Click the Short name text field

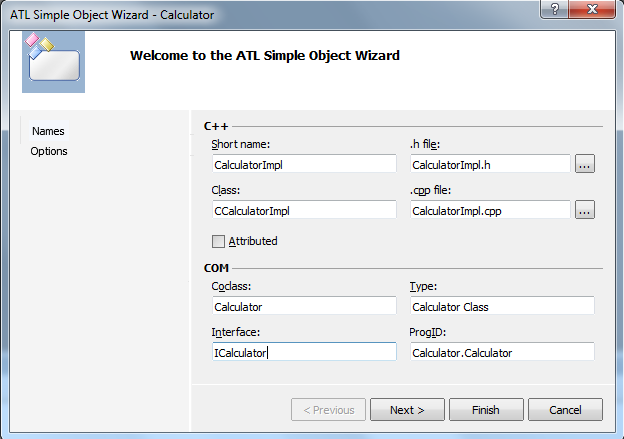pos(303,164)
